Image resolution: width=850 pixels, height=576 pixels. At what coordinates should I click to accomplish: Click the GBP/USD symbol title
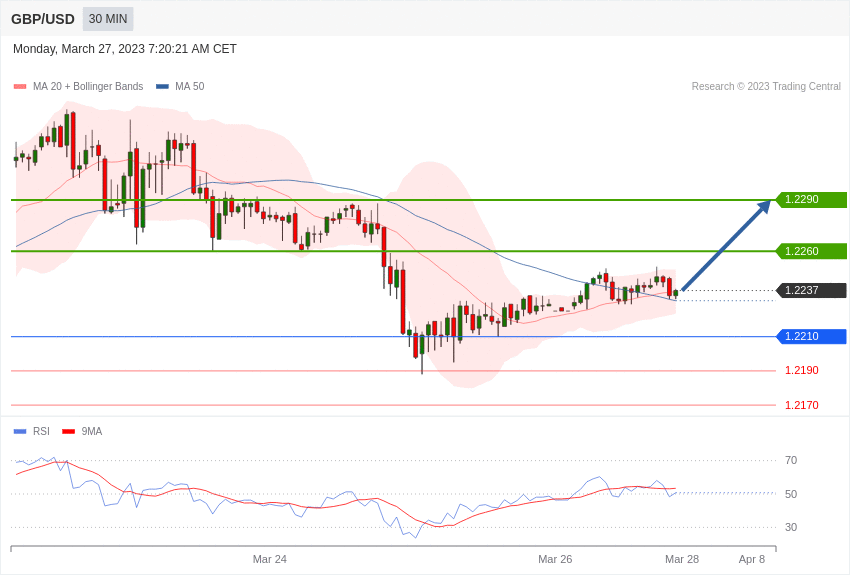pyautogui.click(x=43, y=19)
